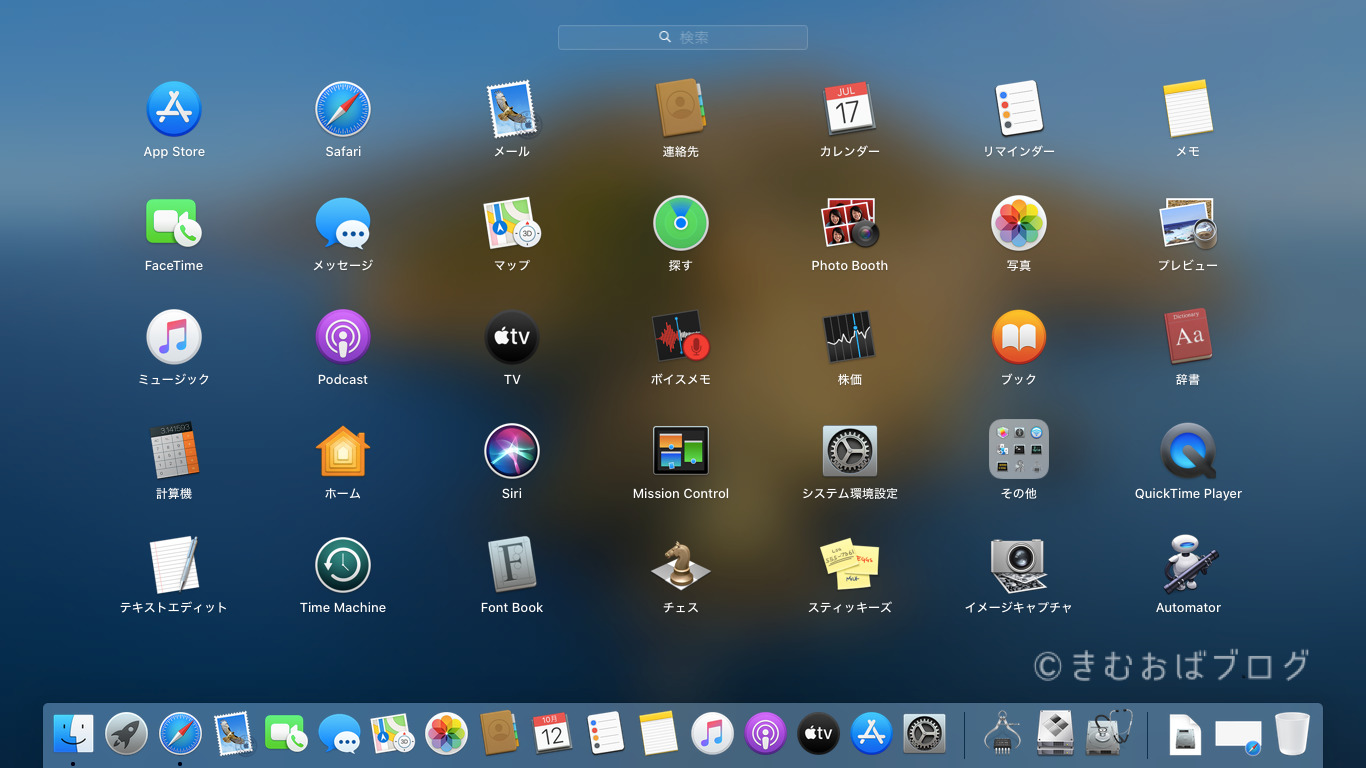1366x768 pixels.
Task: Open 写真 photos app in Launchpad
Action: [1019, 223]
